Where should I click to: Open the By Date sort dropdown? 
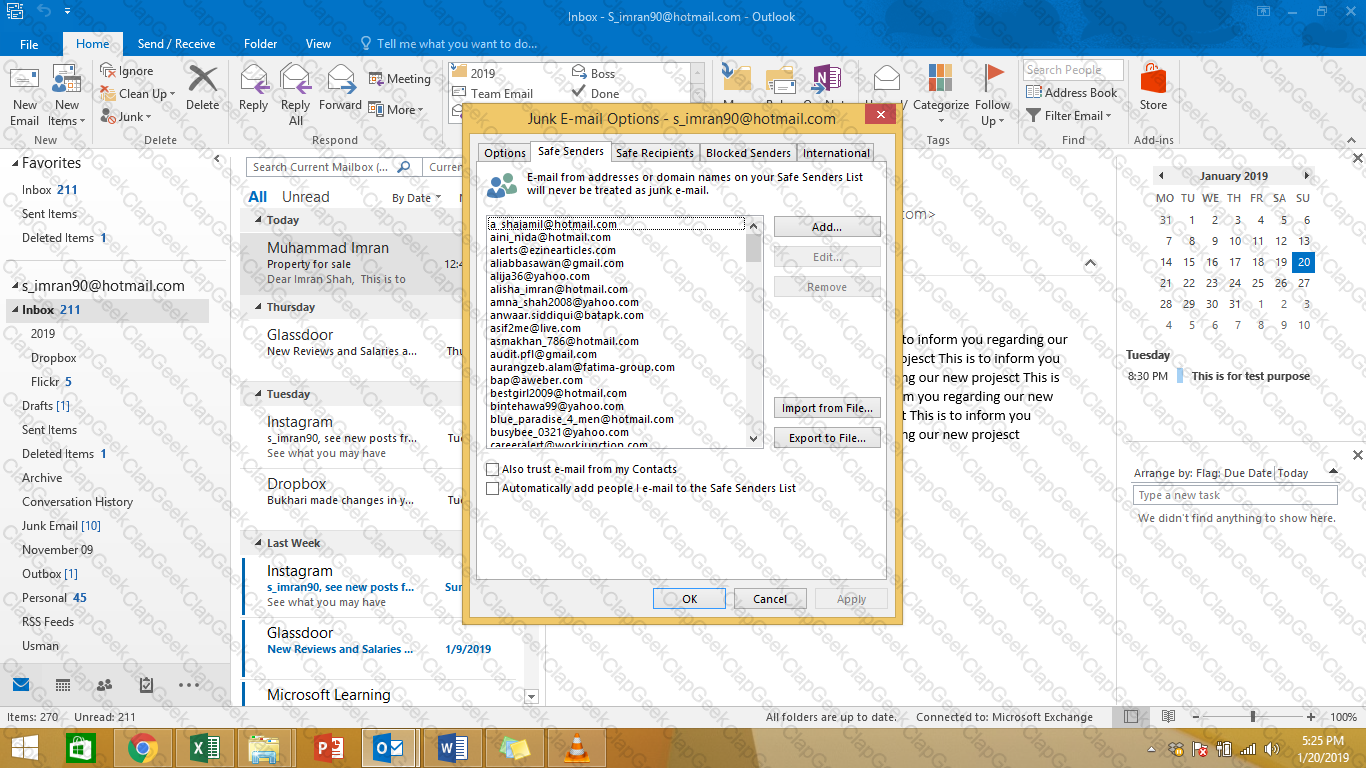tap(417, 198)
